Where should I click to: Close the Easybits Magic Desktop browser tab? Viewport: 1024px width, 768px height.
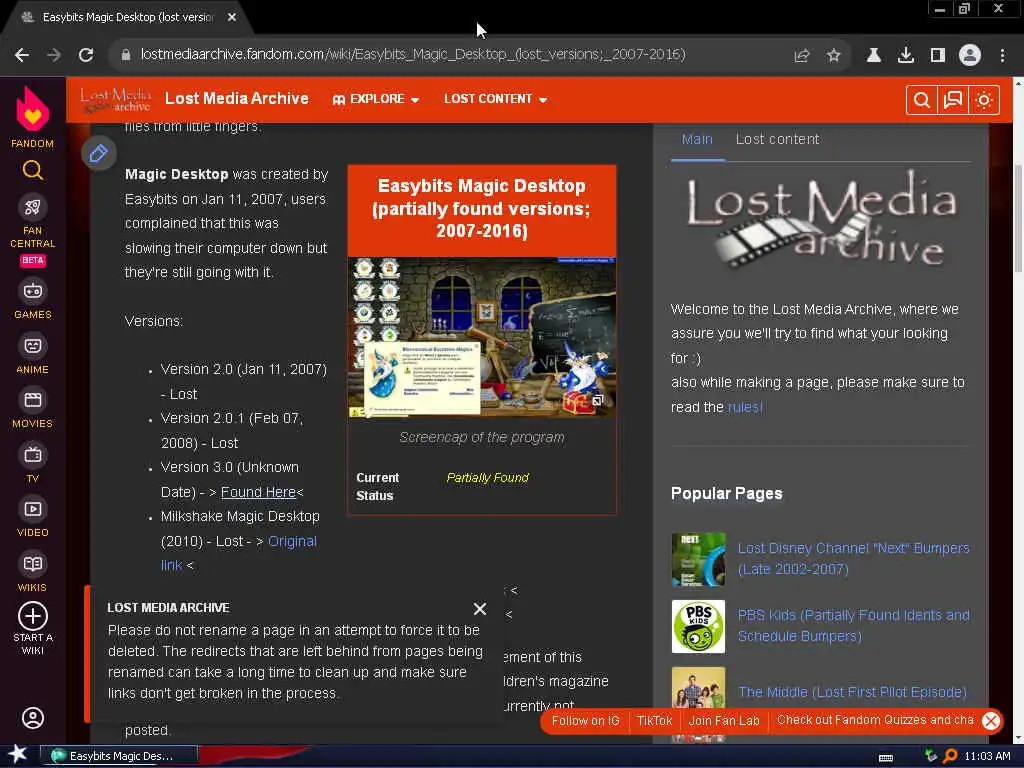[x=232, y=18]
